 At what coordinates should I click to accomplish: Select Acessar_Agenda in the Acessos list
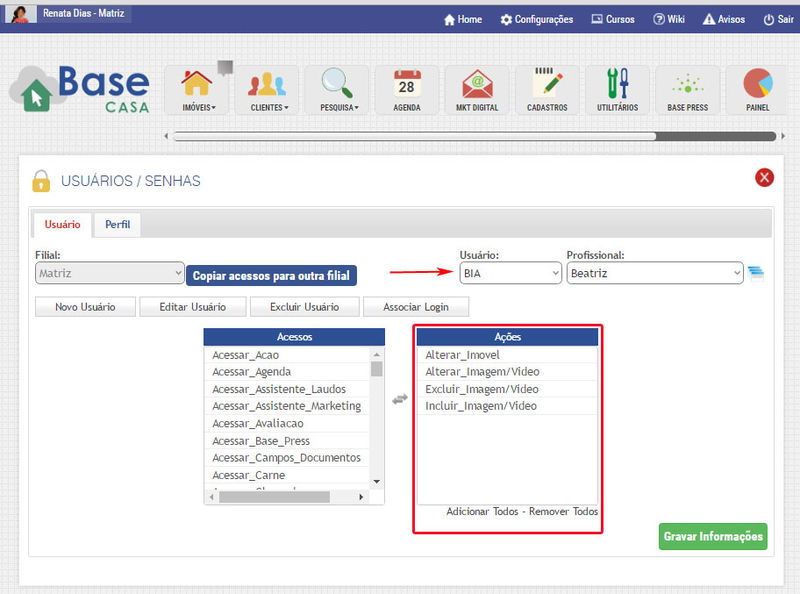point(252,372)
